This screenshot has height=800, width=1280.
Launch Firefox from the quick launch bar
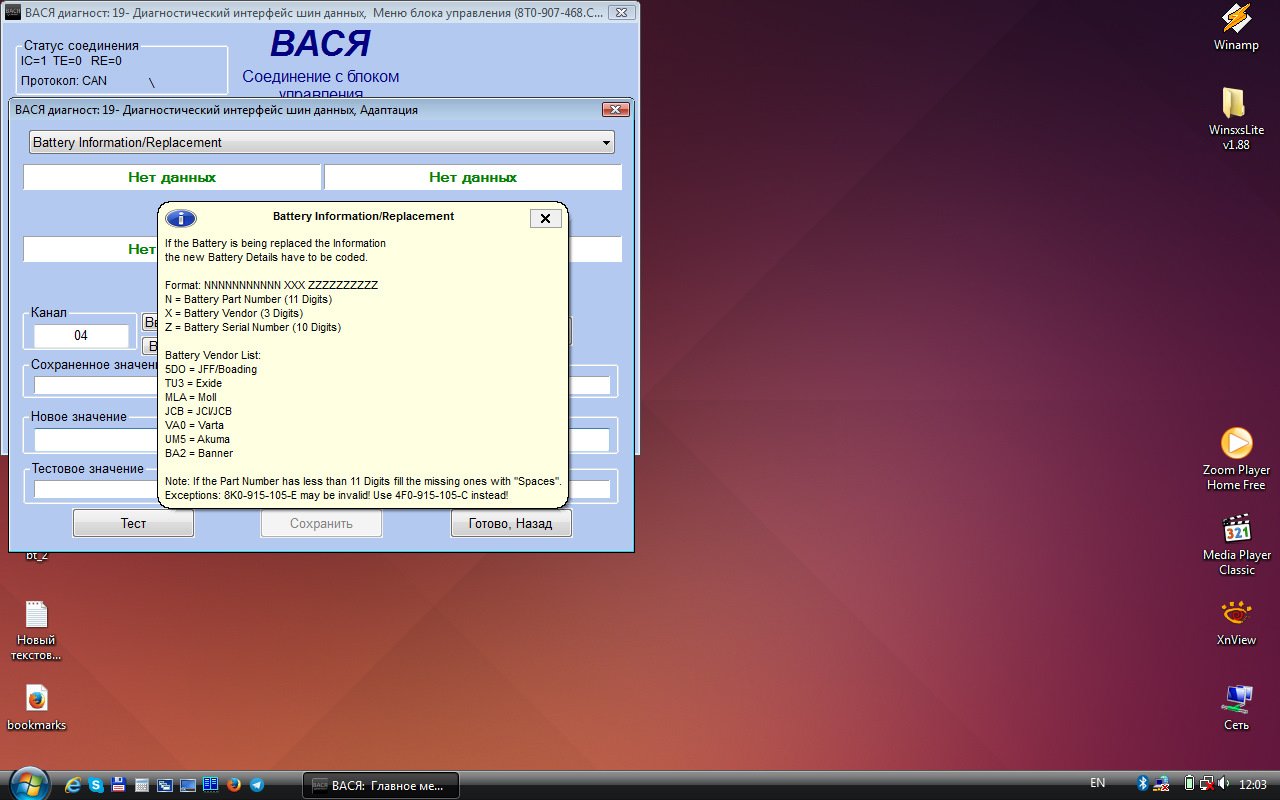[x=234, y=785]
